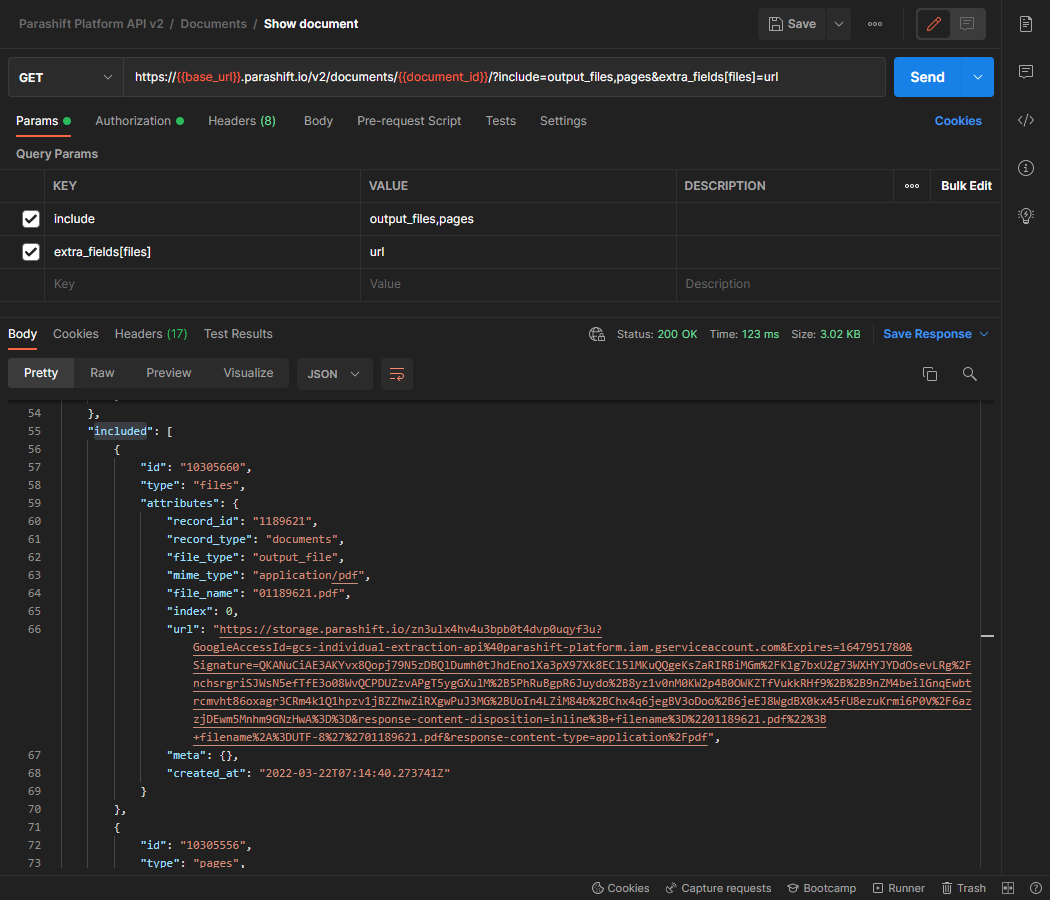Start Capture requests from the status bar
The width and height of the screenshot is (1050, 900).
pos(719,888)
